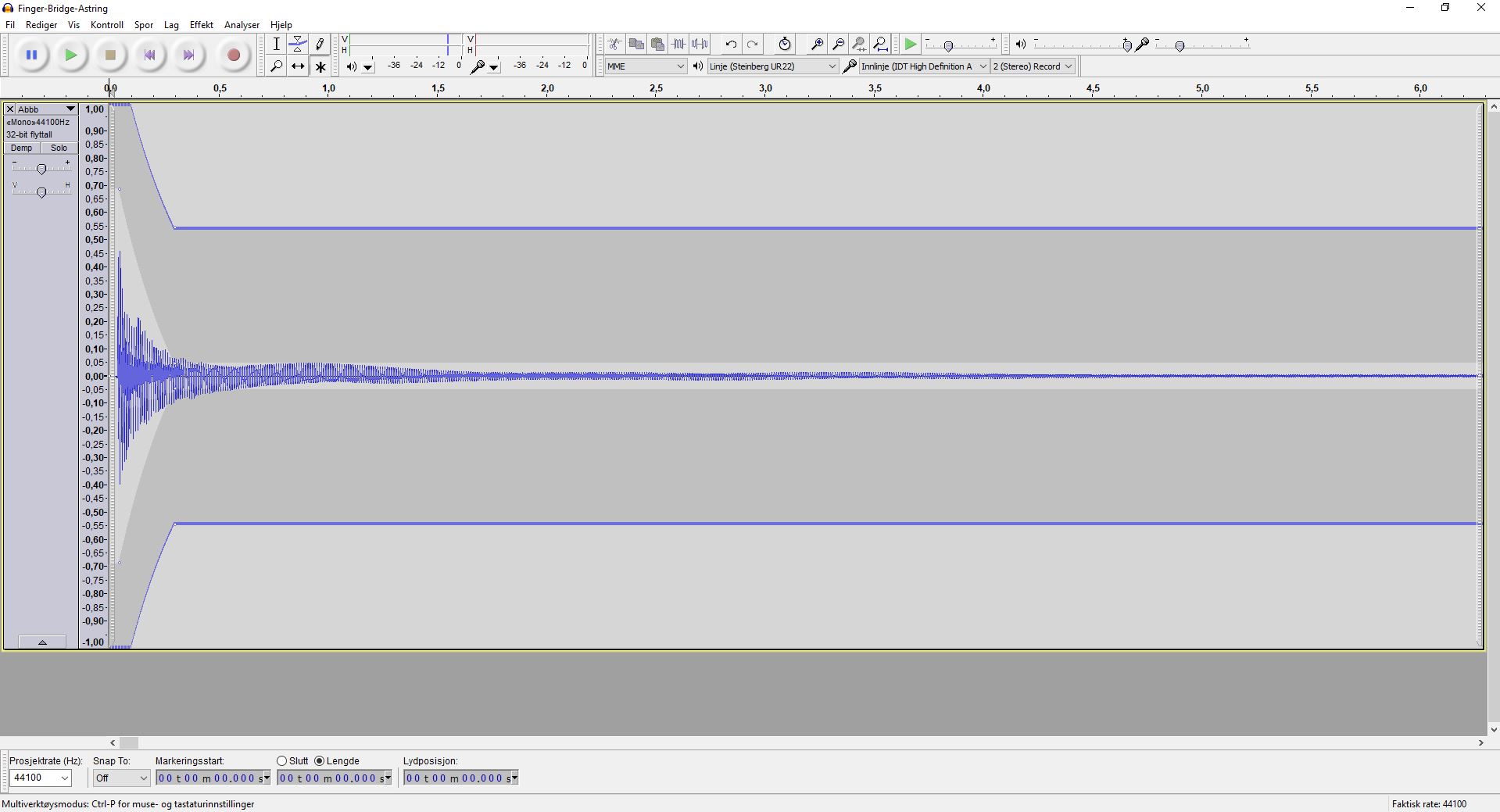
Task: Open playback meter speaker dropdown
Action: click(368, 67)
